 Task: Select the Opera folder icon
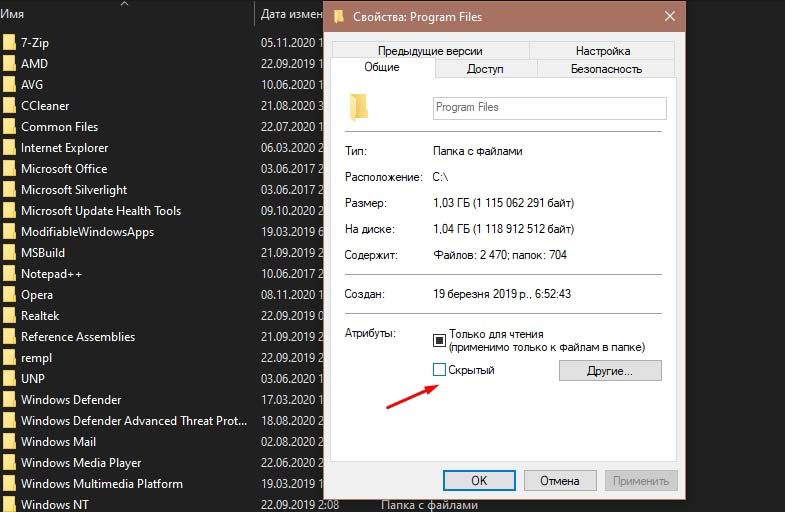point(9,295)
